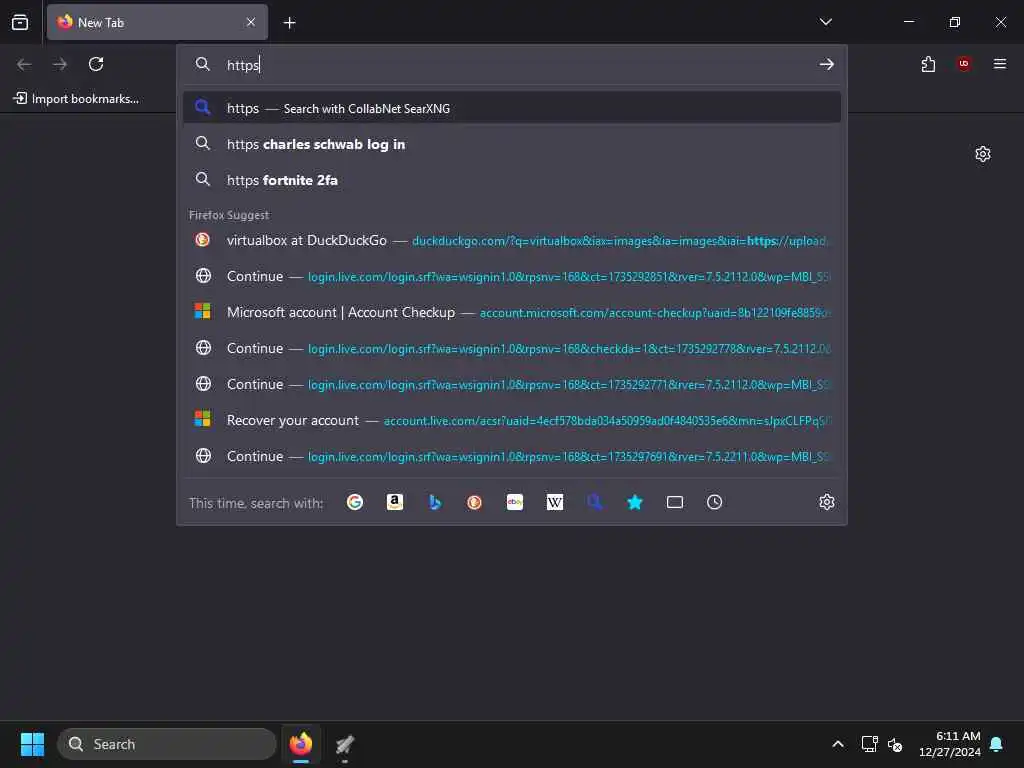Select https Search with CollabNet SearXNG

pyautogui.click(x=511, y=108)
